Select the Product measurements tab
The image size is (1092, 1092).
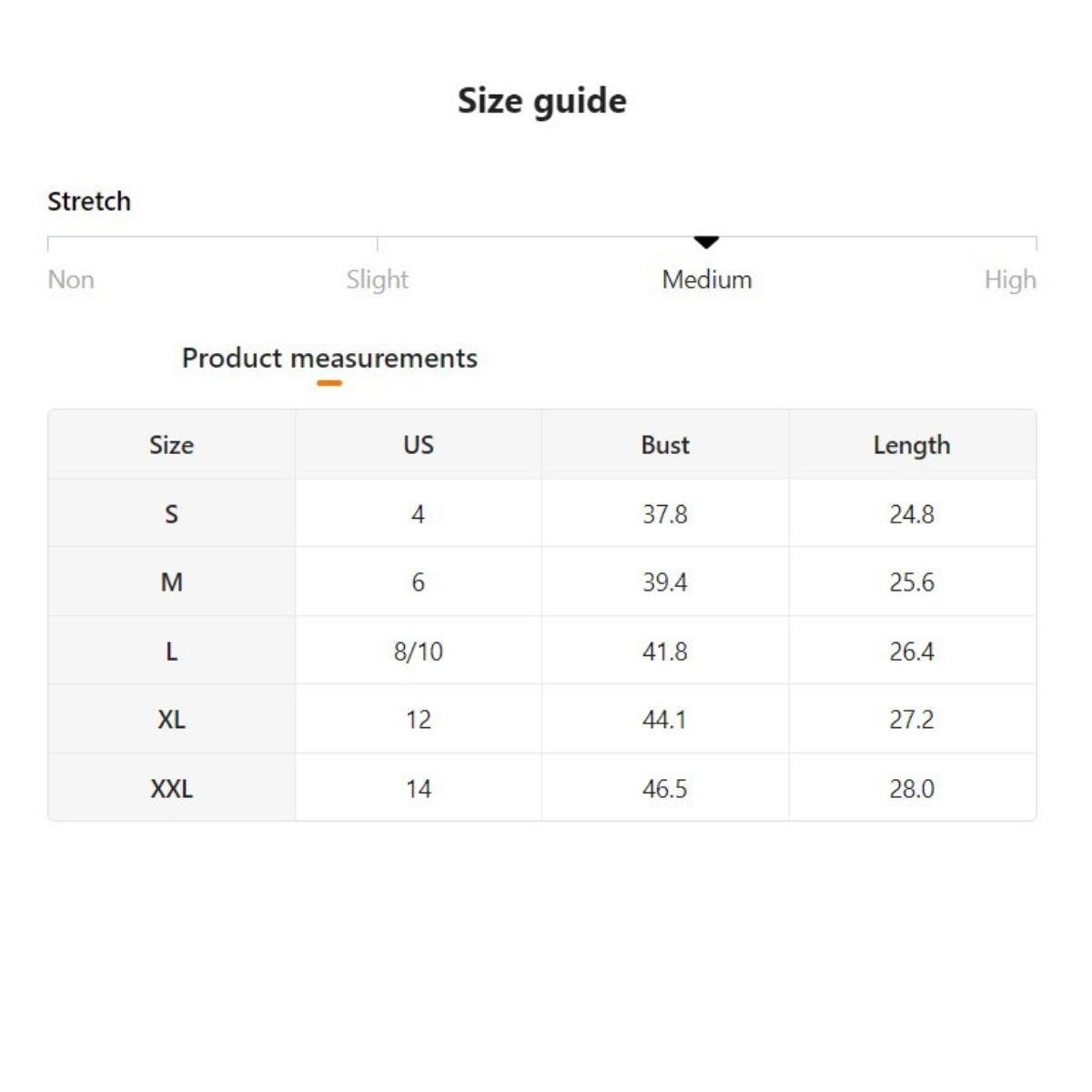pos(329,359)
